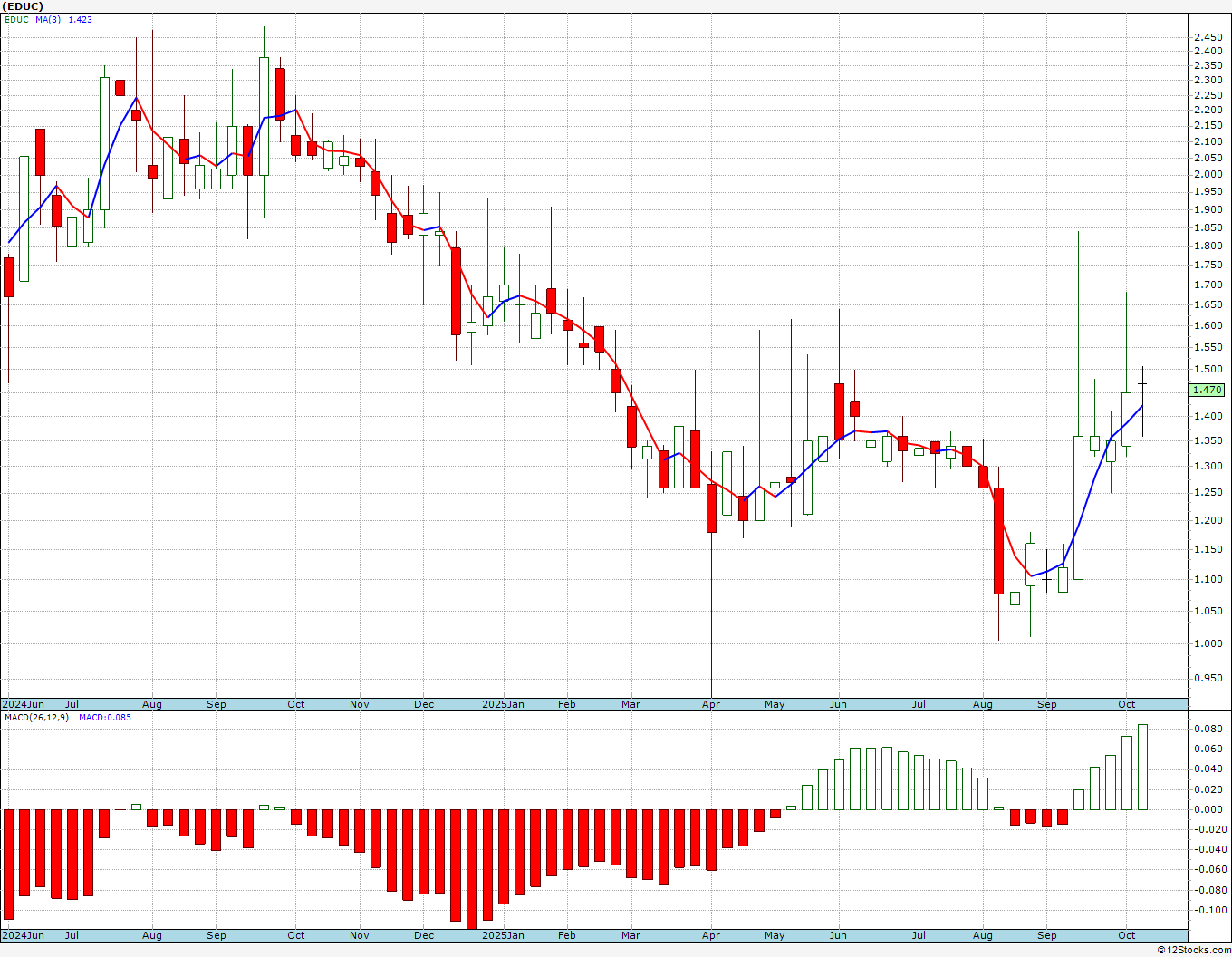Select the 0.060 MACD axis label
Viewport: 1232px width, 957px height.
1208,749
